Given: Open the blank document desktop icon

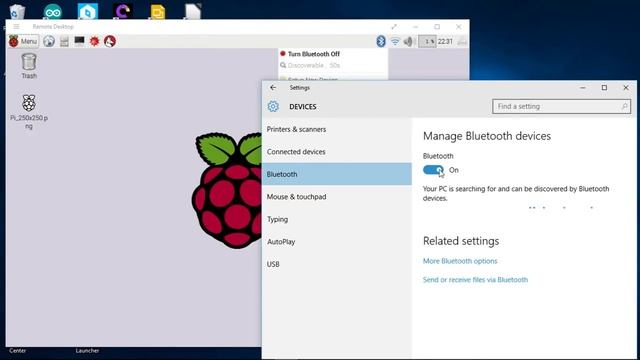Looking at the screenshot, I should tap(193, 11).
